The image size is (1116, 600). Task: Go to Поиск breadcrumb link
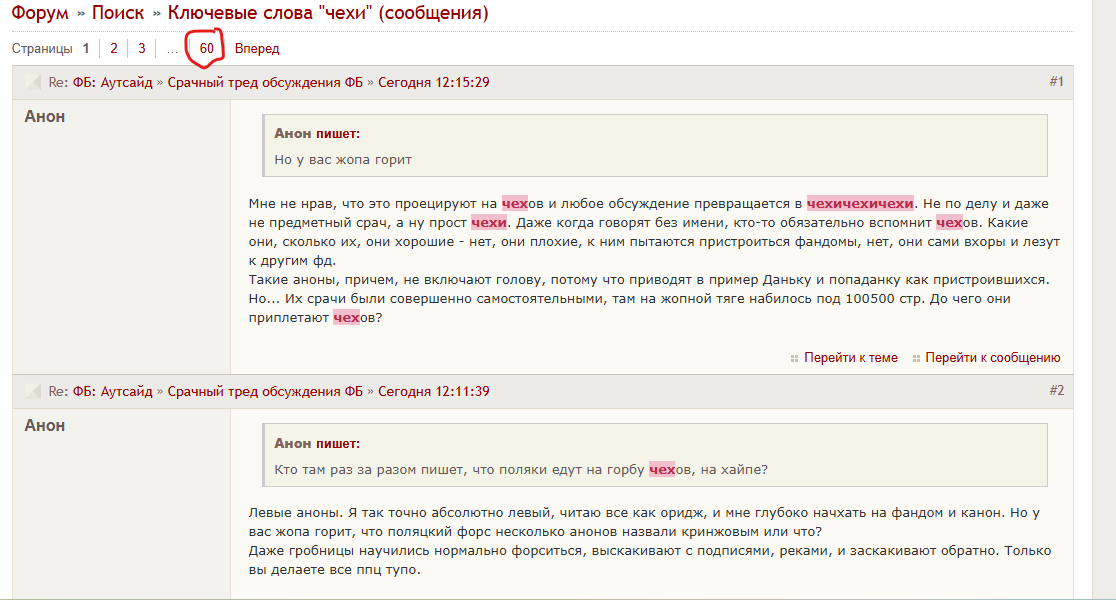(118, 13)
